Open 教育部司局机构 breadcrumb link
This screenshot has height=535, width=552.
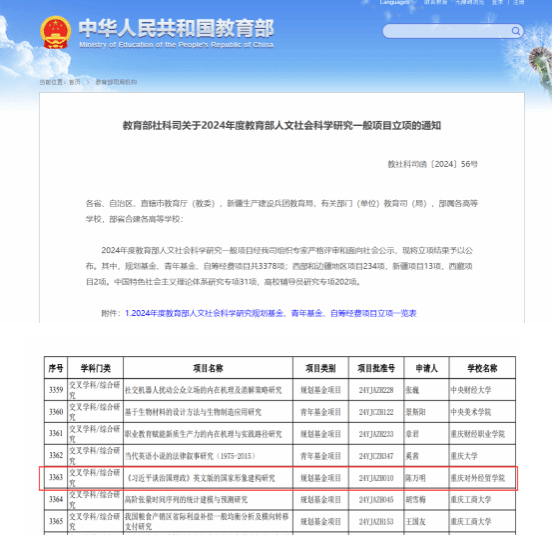116,82
